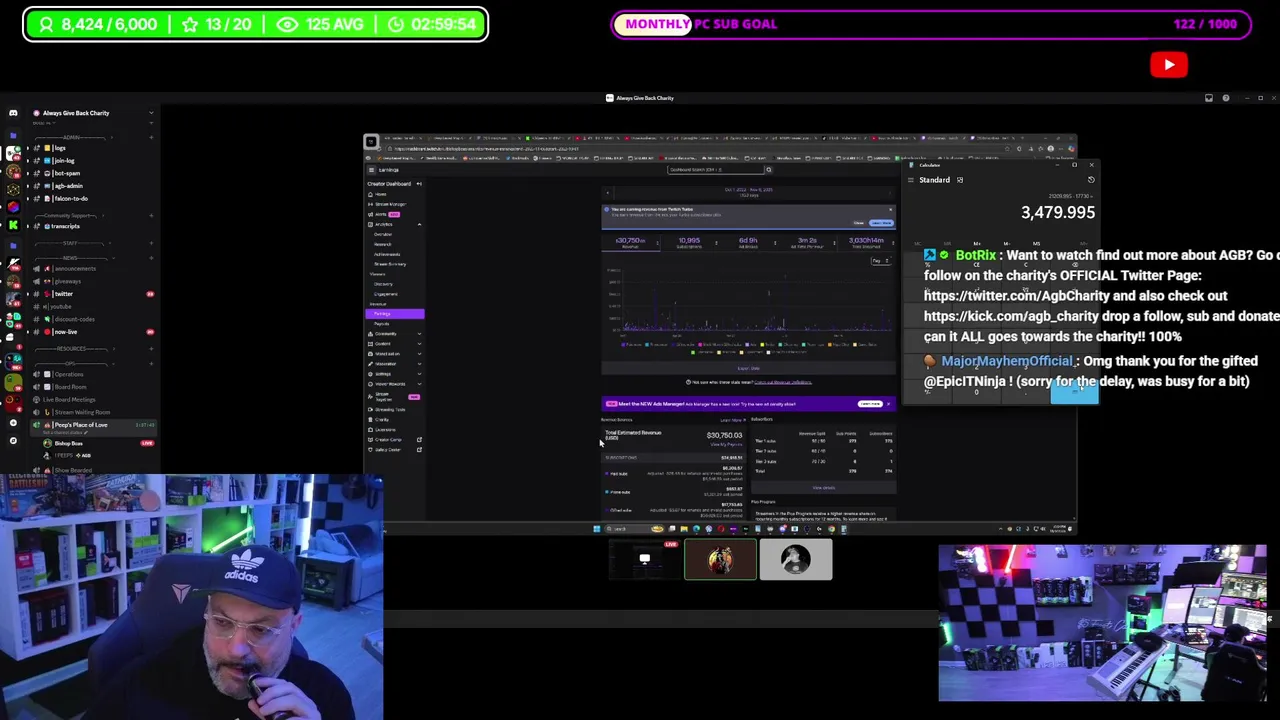Close the Twitch Turbo revenue banner X
The width and height of the screenshot is (1280, 720).
[890, 209]
